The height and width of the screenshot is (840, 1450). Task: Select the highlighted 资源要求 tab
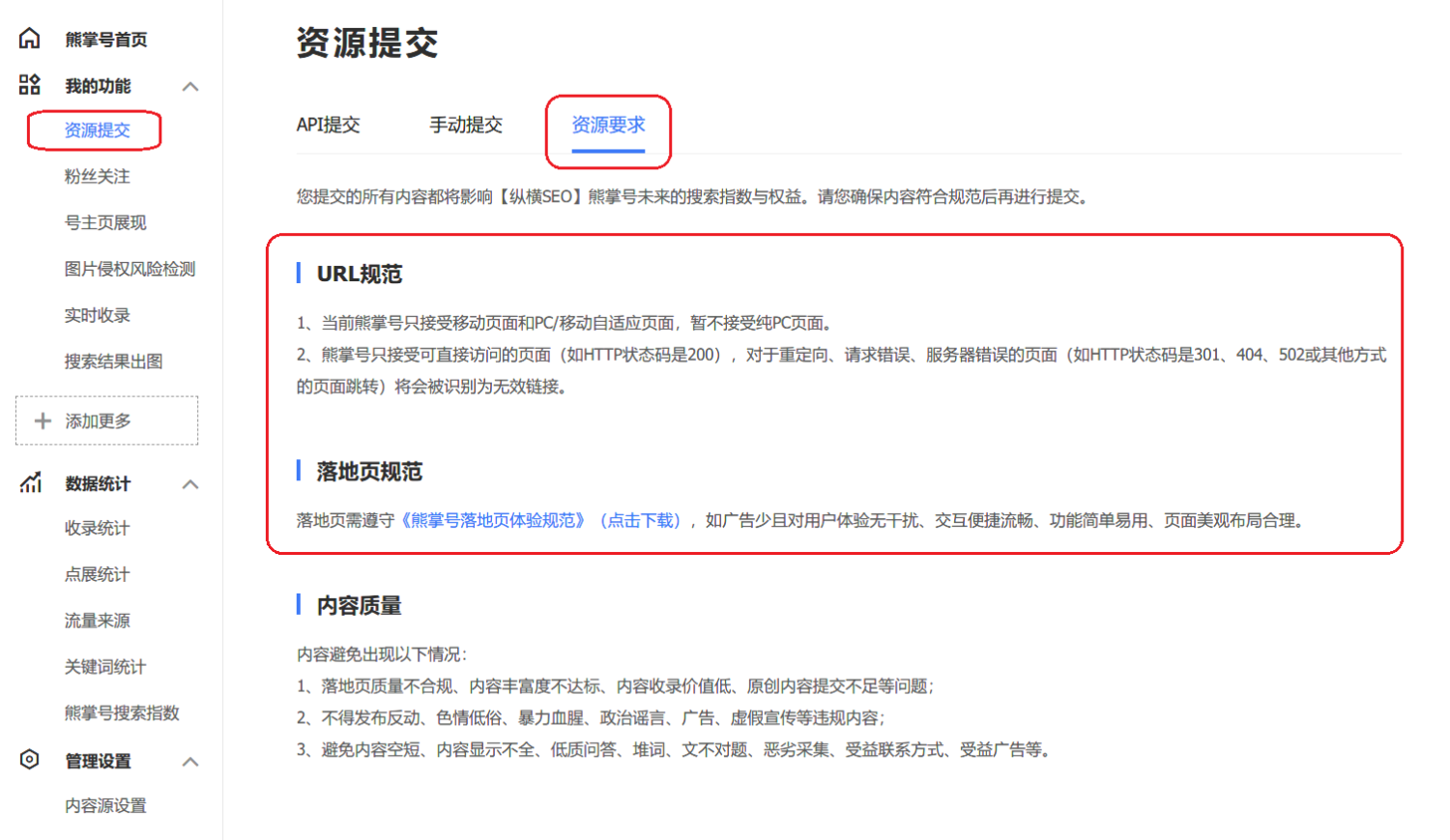(607, 125)
